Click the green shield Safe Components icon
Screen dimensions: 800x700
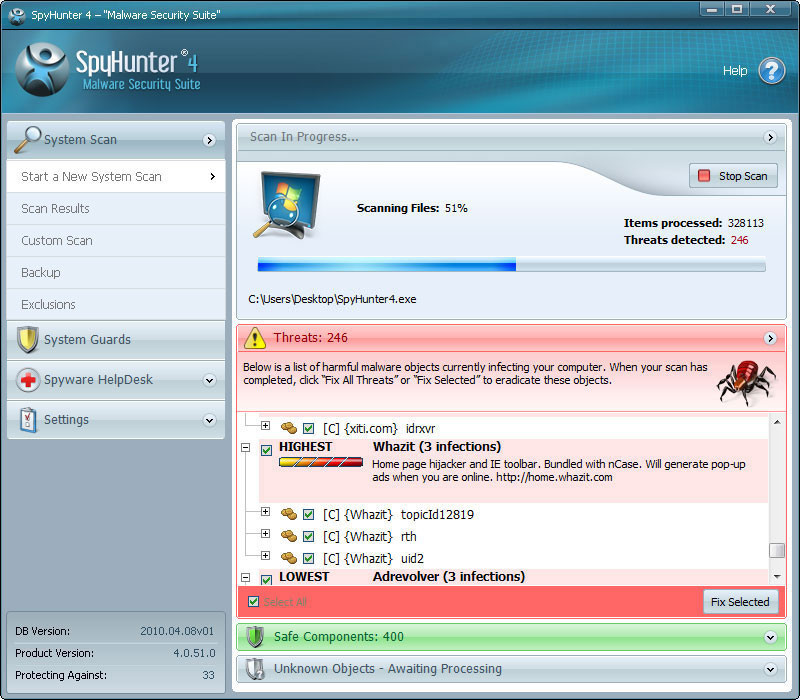[x=255, y=637]
